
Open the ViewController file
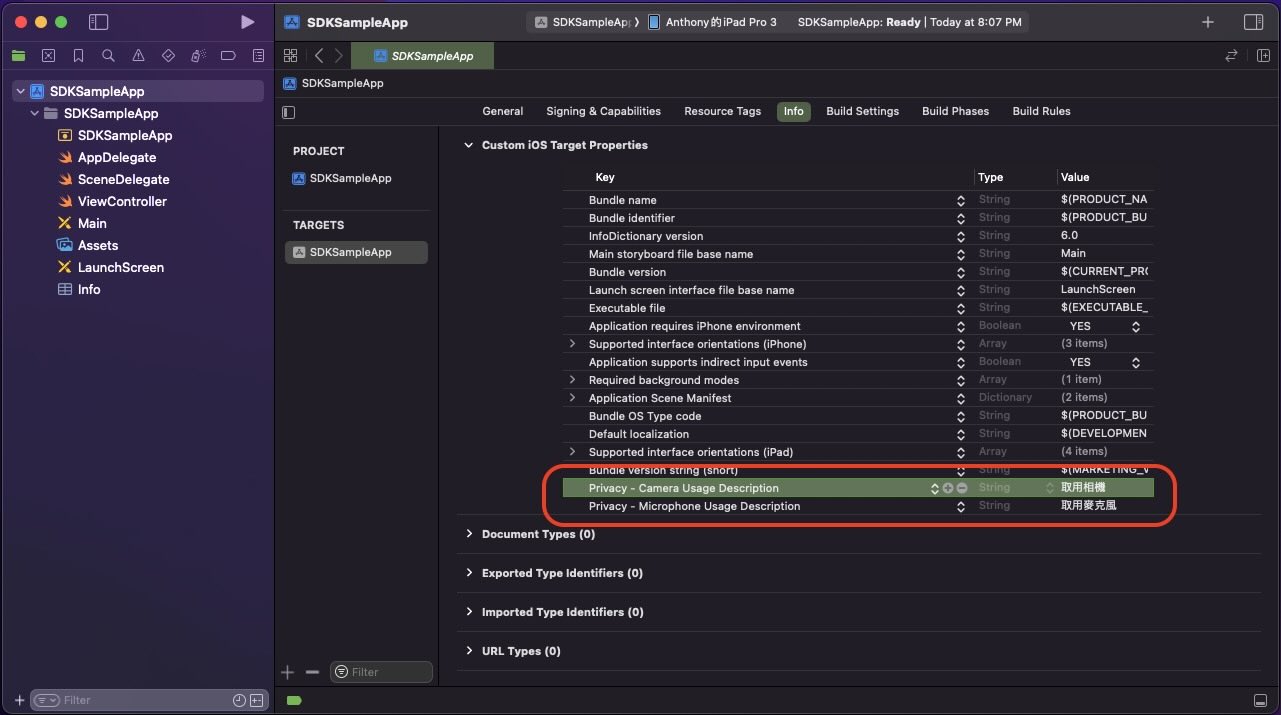122,201
